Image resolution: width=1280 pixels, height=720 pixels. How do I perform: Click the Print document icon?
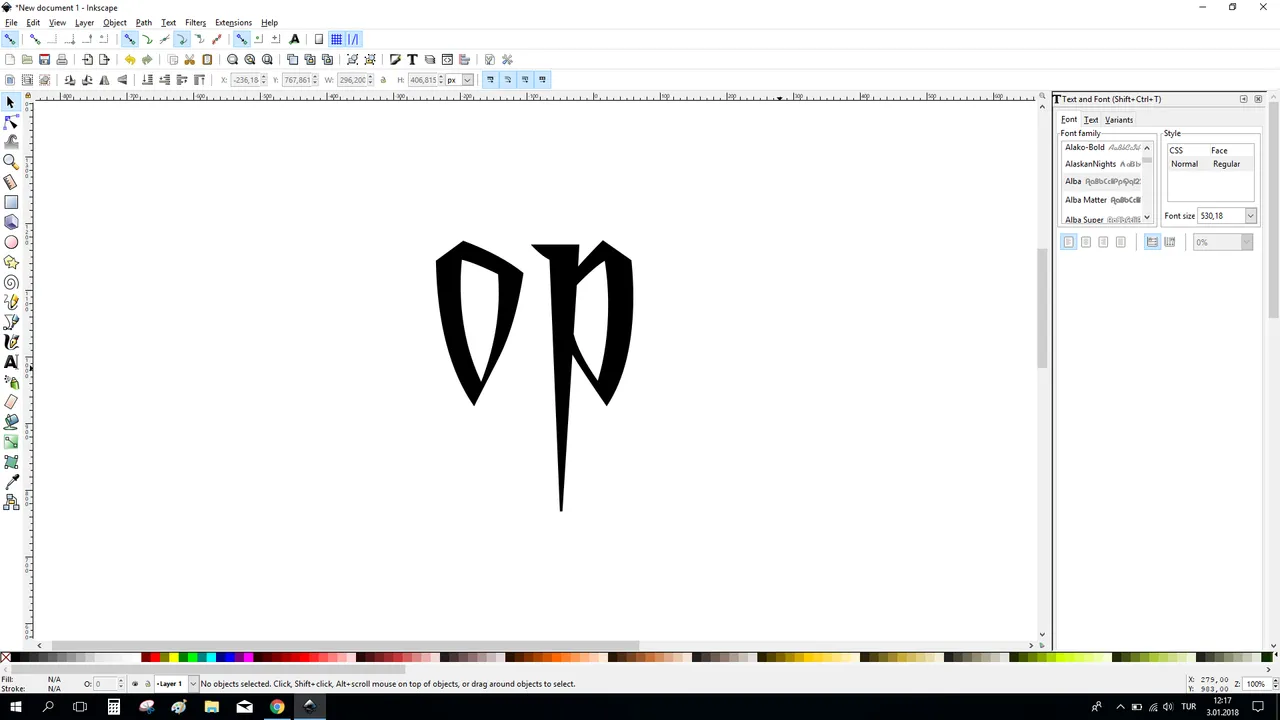[x=61, y=59]
